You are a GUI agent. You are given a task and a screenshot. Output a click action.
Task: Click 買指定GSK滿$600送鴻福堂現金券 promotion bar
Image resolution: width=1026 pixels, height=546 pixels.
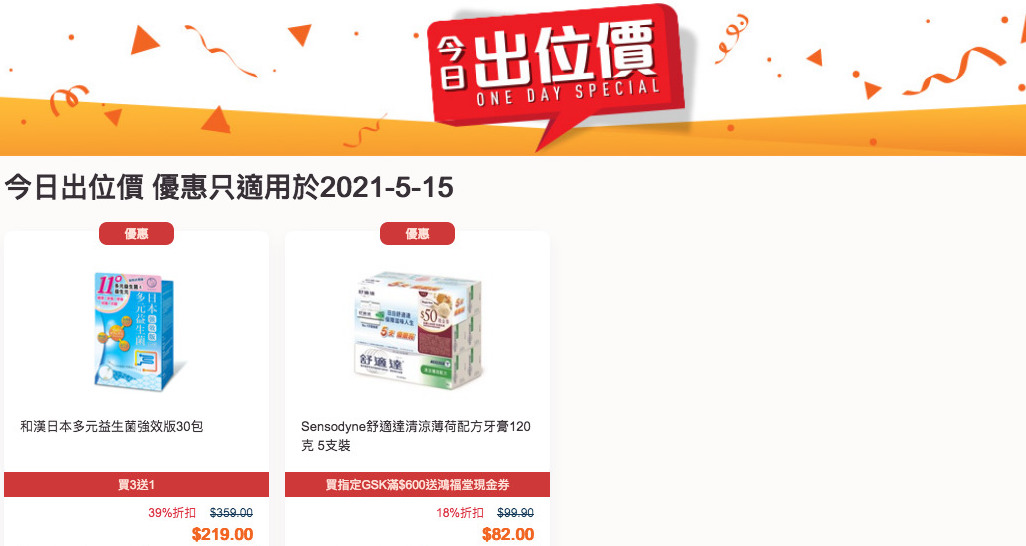(417, 484)
